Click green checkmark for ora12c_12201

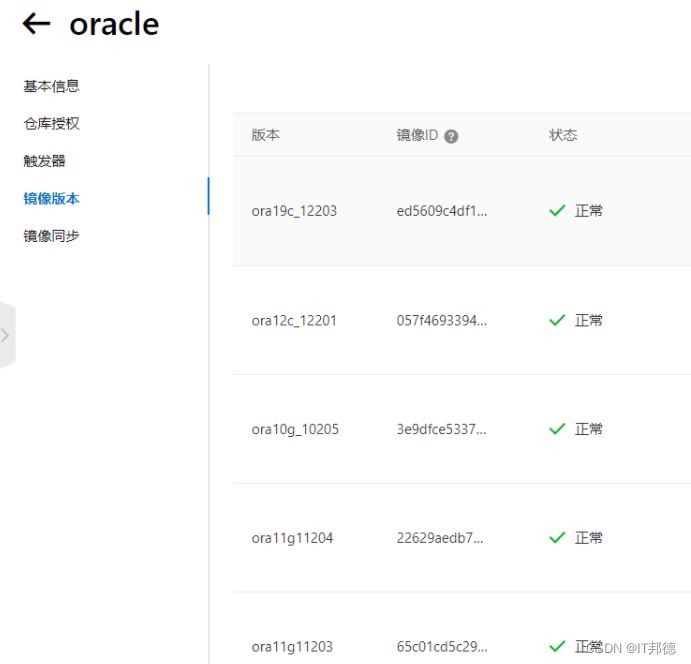(558, 320)
